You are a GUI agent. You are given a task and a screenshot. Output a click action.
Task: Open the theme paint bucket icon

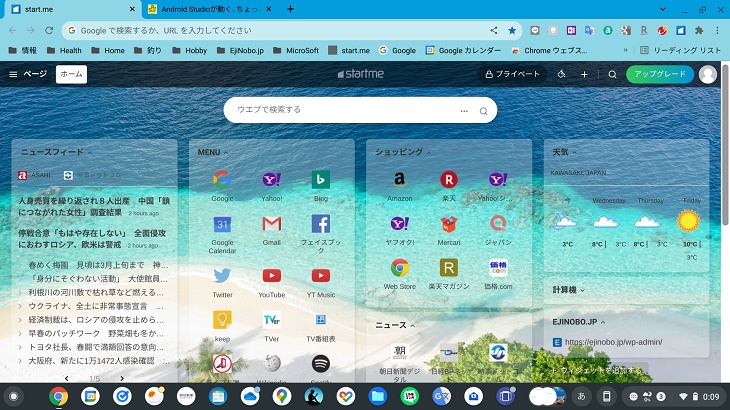coord(561,74)
